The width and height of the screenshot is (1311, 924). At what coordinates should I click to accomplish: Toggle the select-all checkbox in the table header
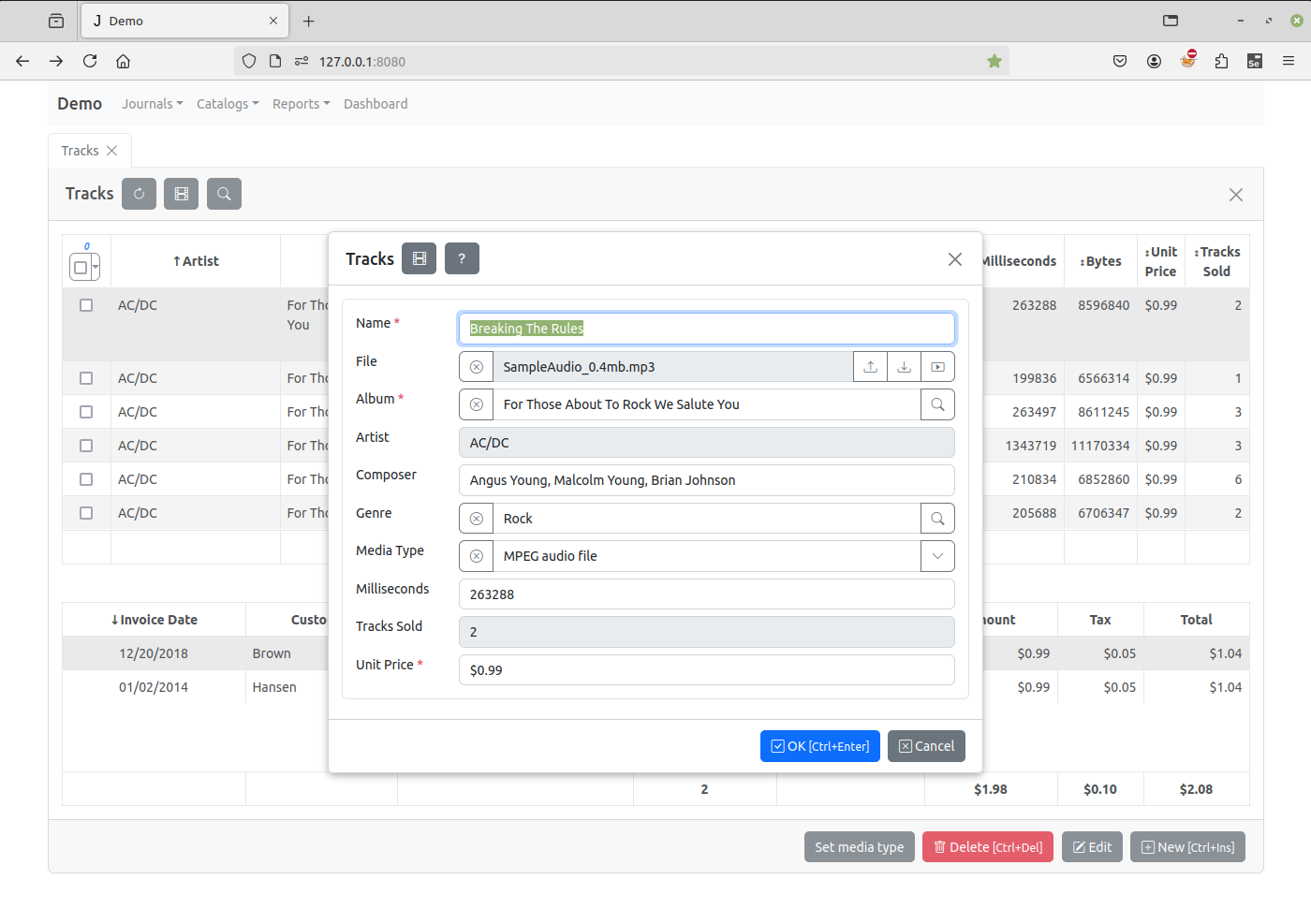coord(81,268)
